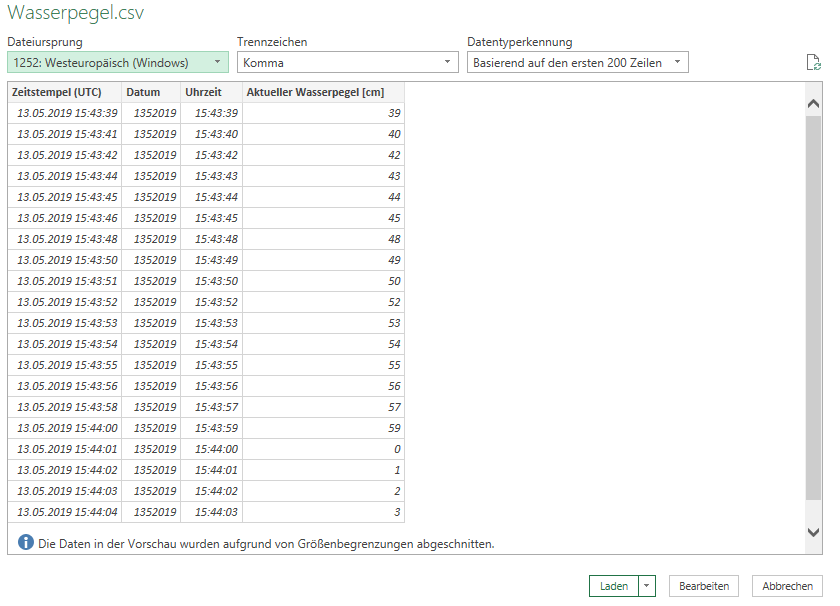
Task: Select the Uhrzeit column header
Action: coord(211,92)
